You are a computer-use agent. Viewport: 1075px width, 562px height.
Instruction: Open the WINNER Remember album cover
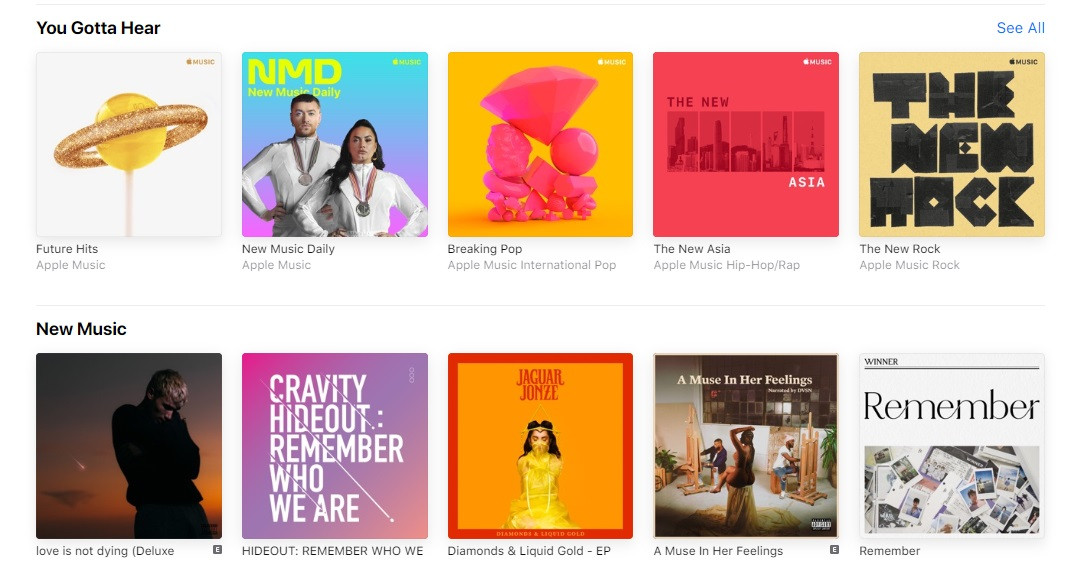[952, 445]
